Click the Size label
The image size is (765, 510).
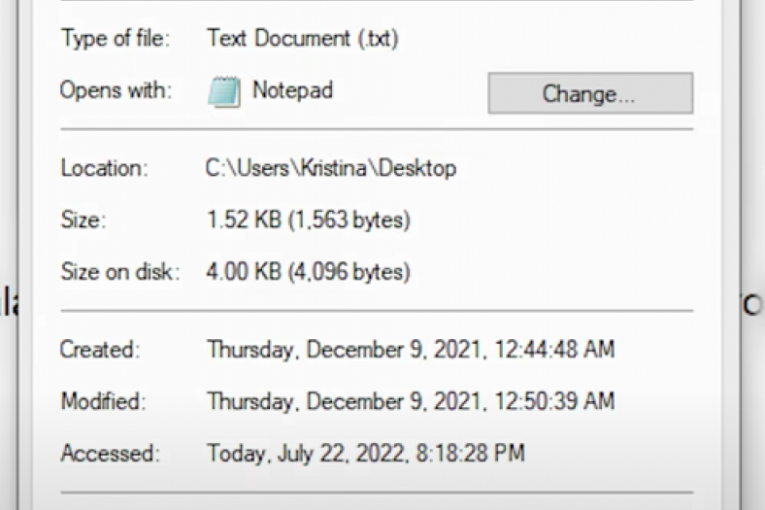[x=83, y=220]
